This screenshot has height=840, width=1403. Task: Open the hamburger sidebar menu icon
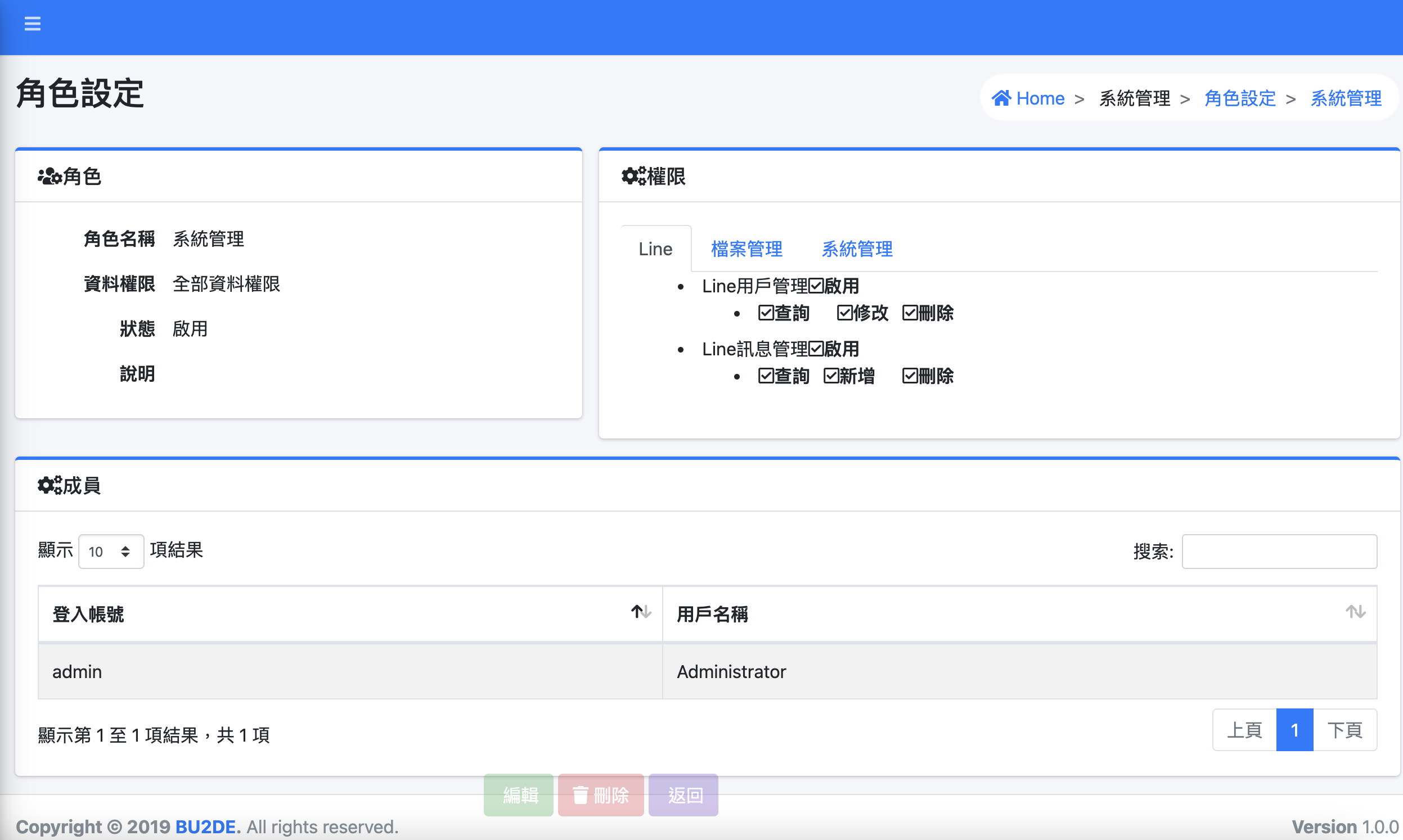click(32, 24)
